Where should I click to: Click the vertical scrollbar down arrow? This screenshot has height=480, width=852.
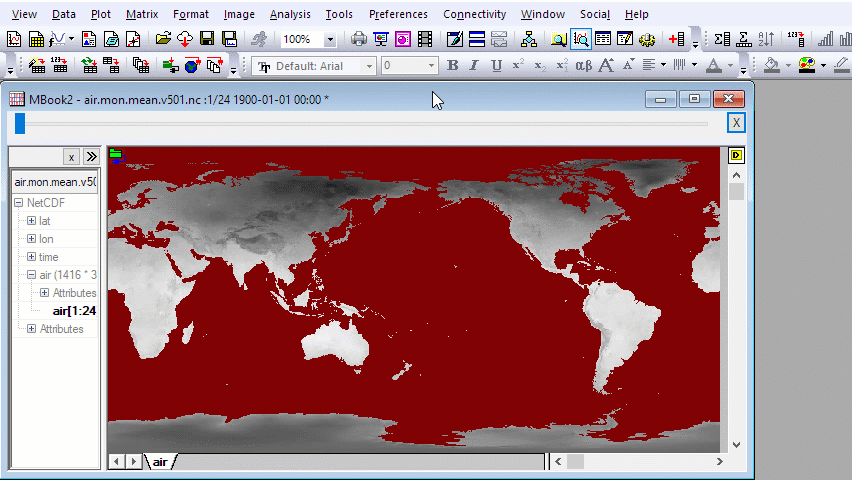(x=736, y=445)
